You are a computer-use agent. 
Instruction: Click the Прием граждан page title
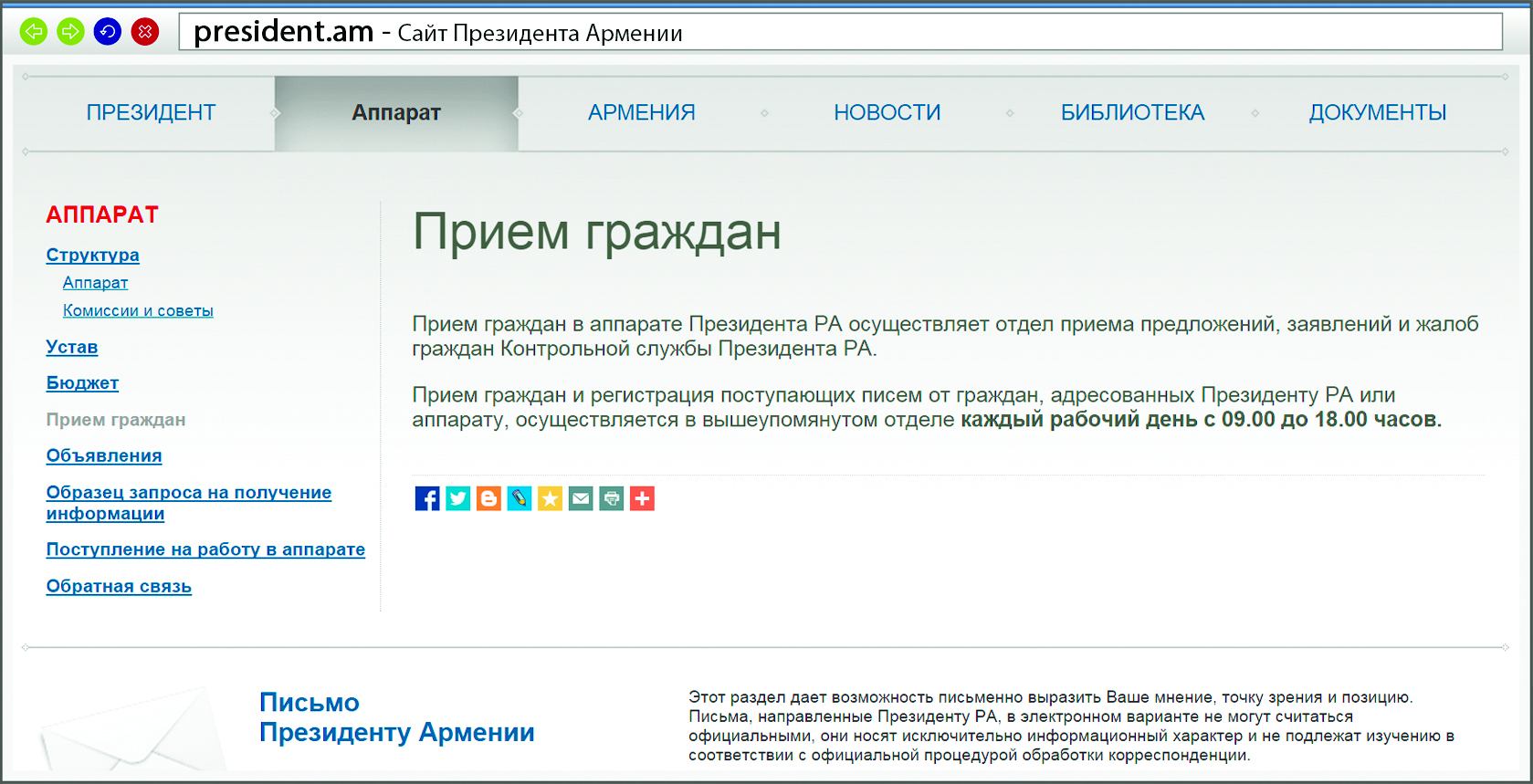[x=597, y=233]
